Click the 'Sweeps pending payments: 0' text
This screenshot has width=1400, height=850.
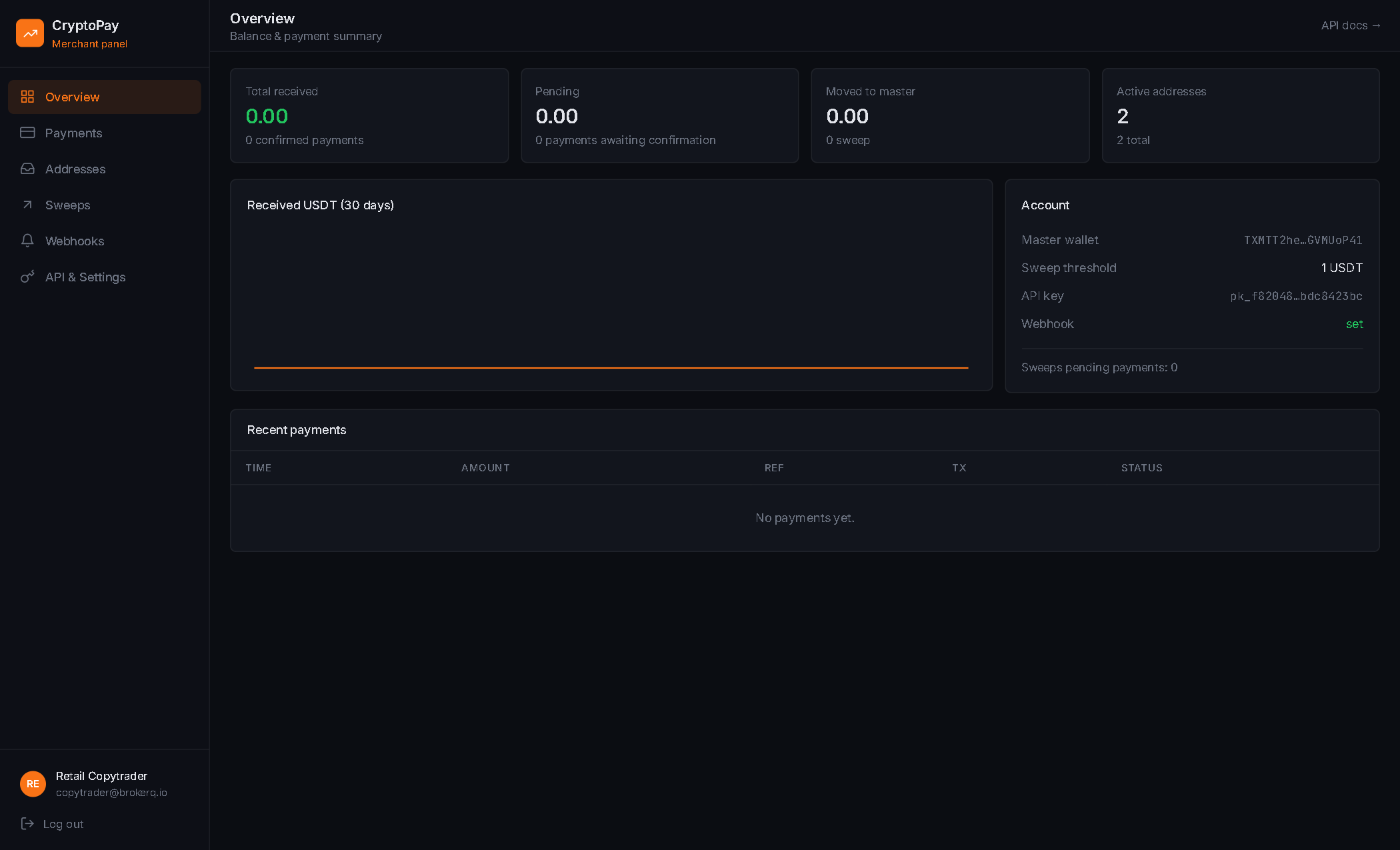click(x=1099, y=367)
